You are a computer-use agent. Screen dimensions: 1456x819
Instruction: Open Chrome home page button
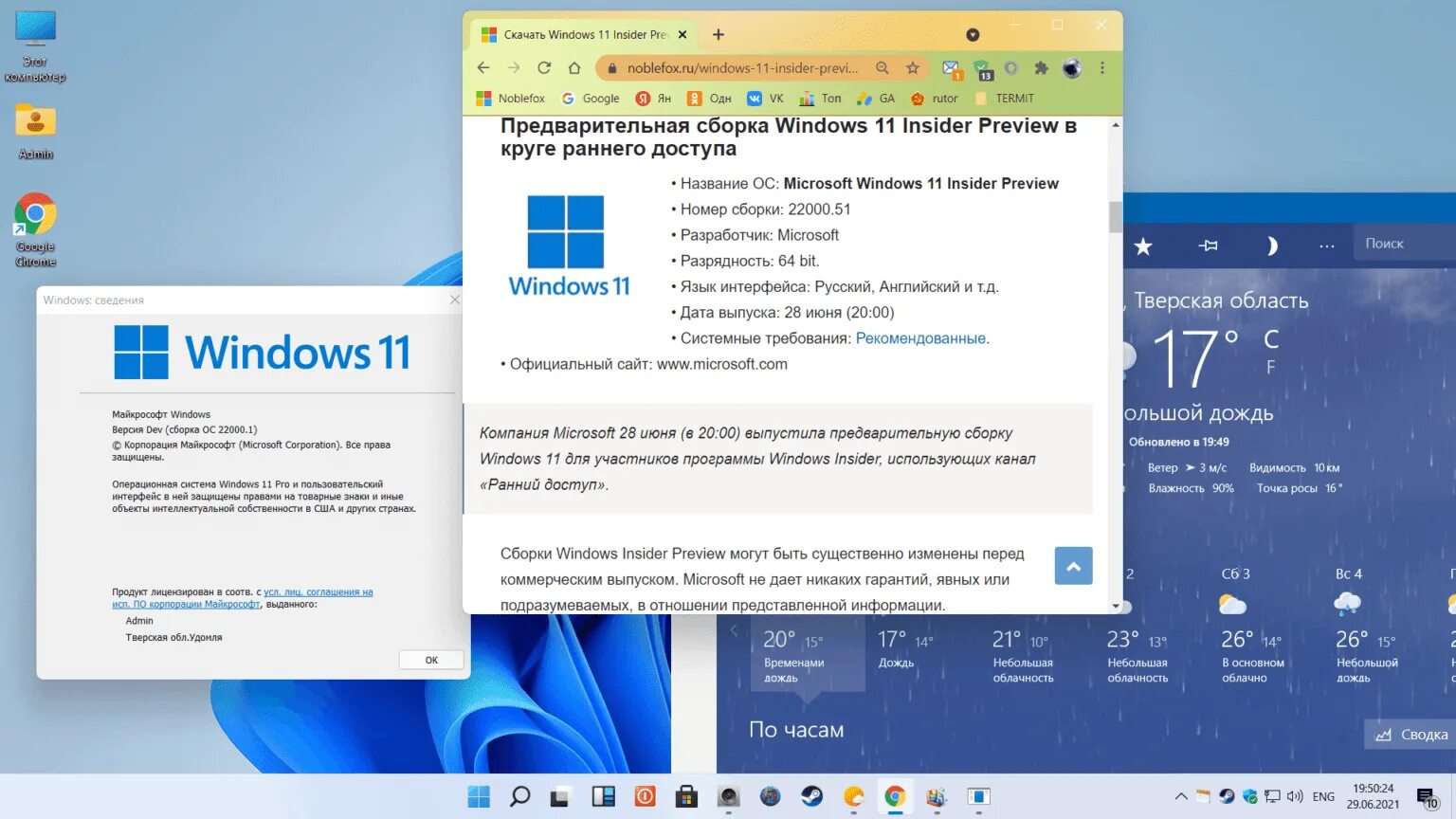tap(574, 67)
